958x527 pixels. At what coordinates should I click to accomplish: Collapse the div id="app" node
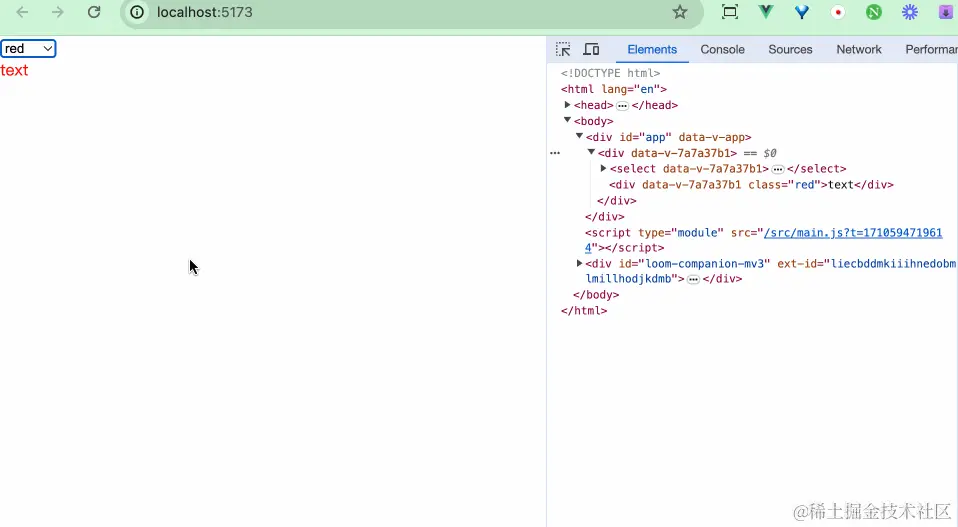pyautogui.click(x=579, y=137)
